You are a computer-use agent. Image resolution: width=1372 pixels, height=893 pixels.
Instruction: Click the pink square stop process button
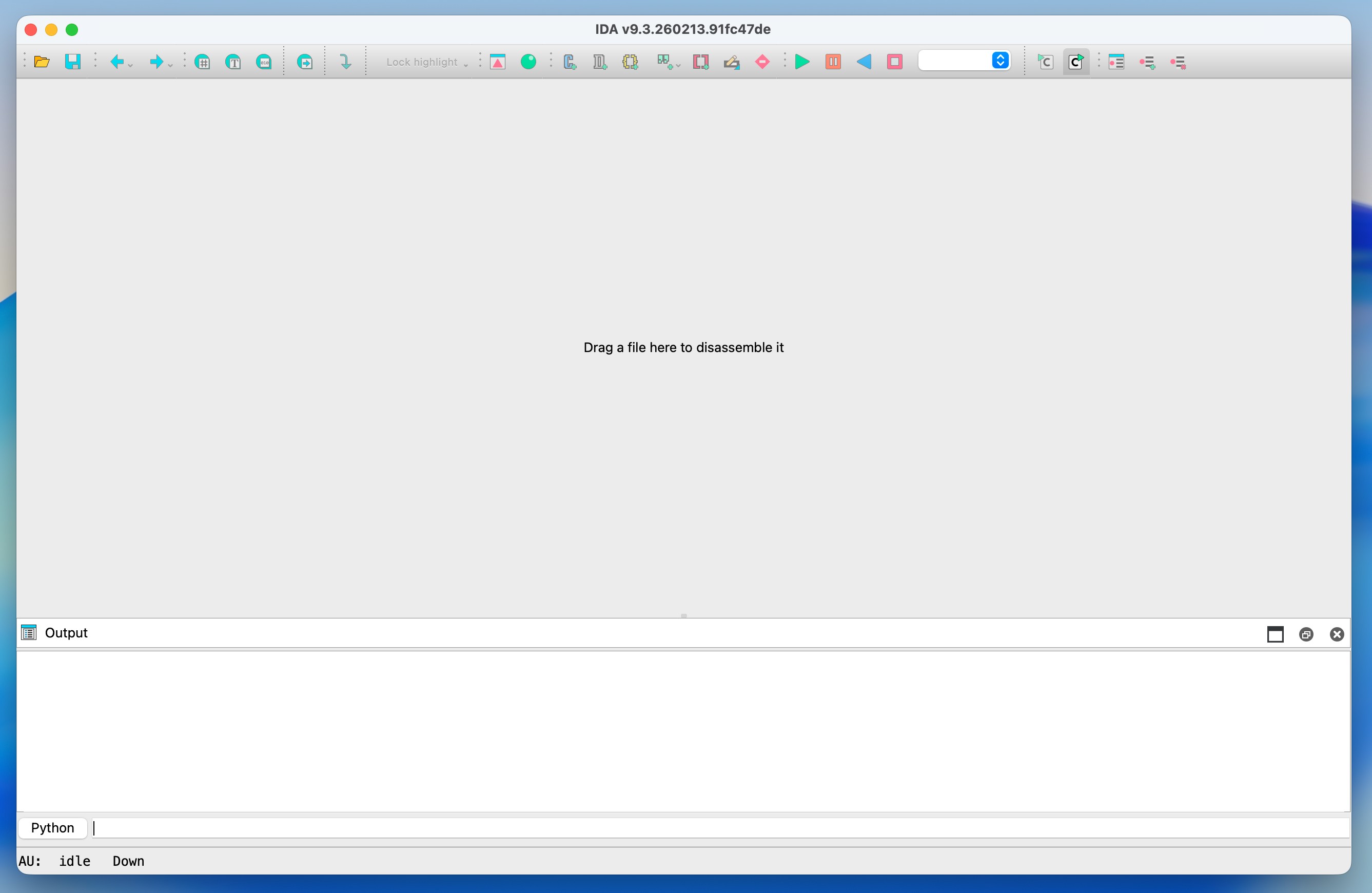pyautogui.click(x=894, y=62)
